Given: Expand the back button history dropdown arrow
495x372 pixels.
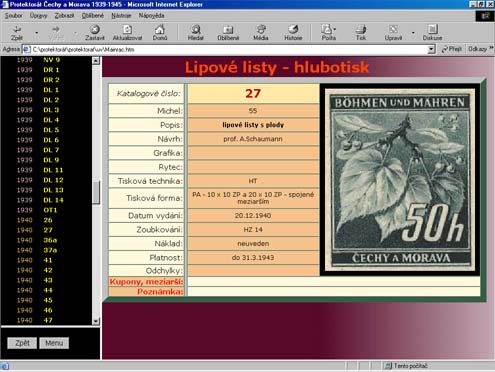Looking at the screenshot, I should (36, 33).
